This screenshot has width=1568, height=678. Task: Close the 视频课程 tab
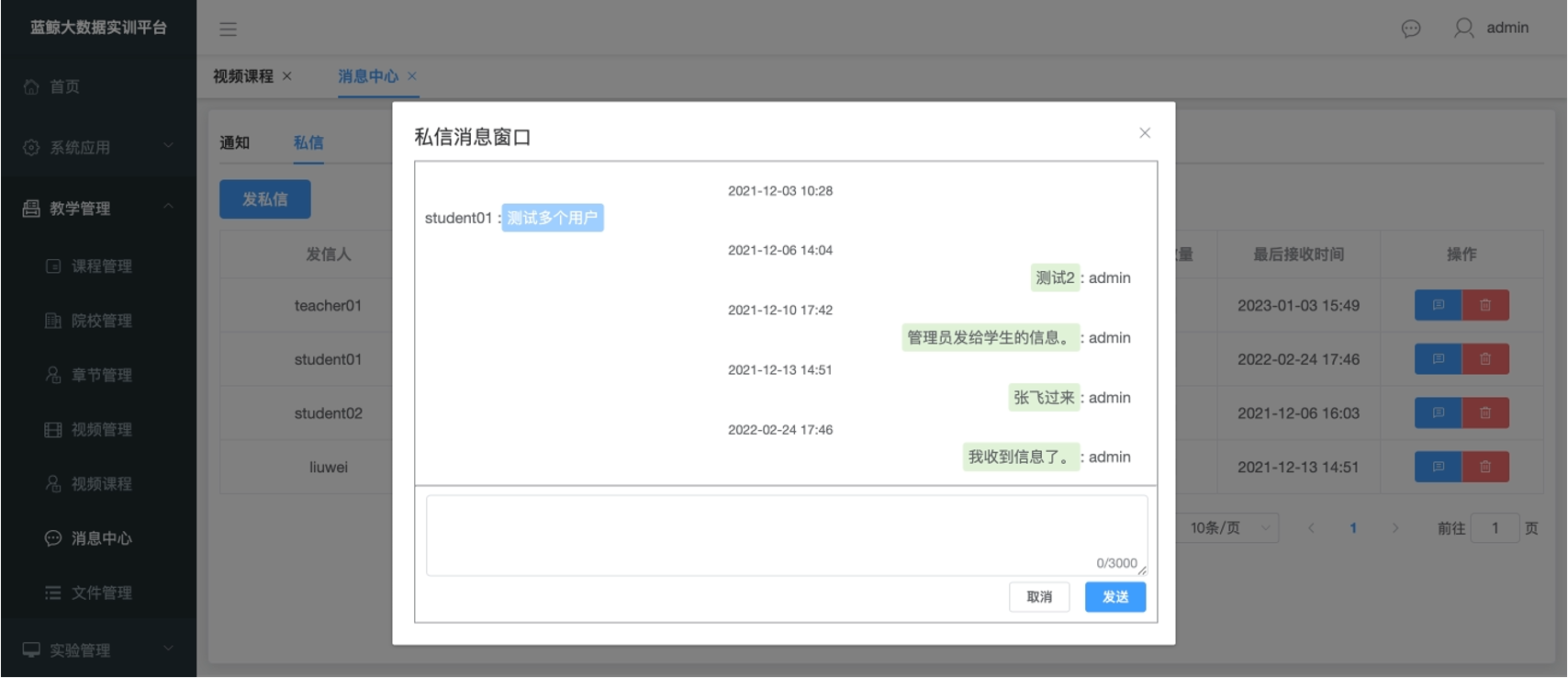287,76
